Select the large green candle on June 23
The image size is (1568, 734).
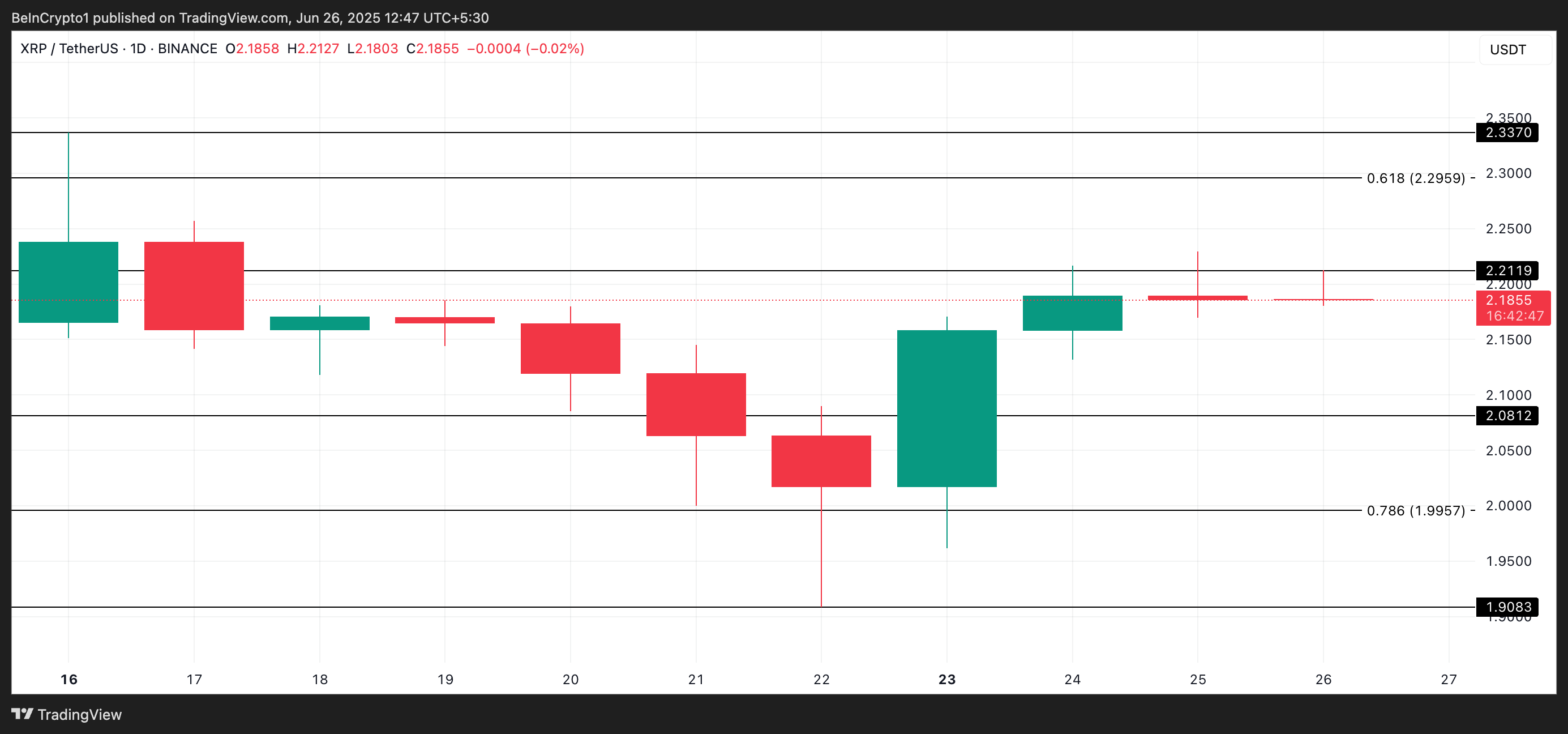[x=946, y=408]
